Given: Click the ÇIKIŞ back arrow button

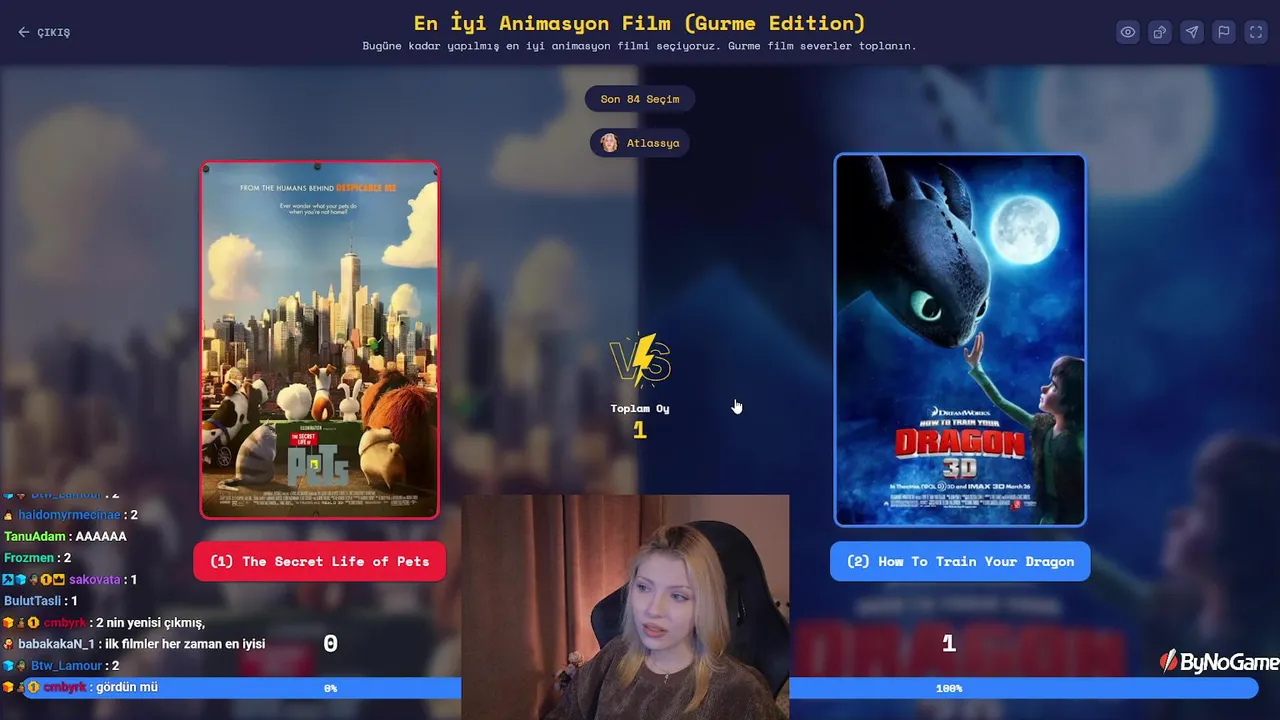Looking at the screenshot, I should (44, 32).
